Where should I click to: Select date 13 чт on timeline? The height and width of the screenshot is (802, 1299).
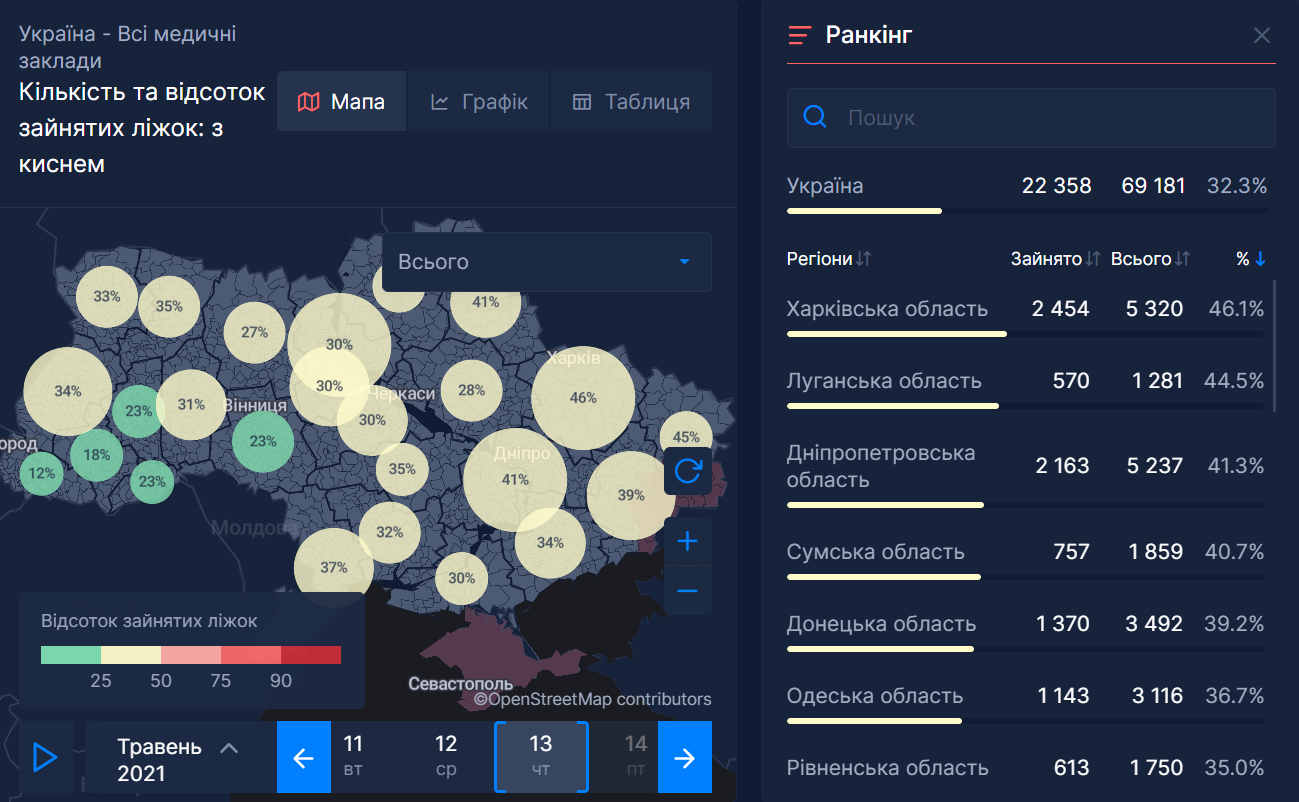(541, 757)
